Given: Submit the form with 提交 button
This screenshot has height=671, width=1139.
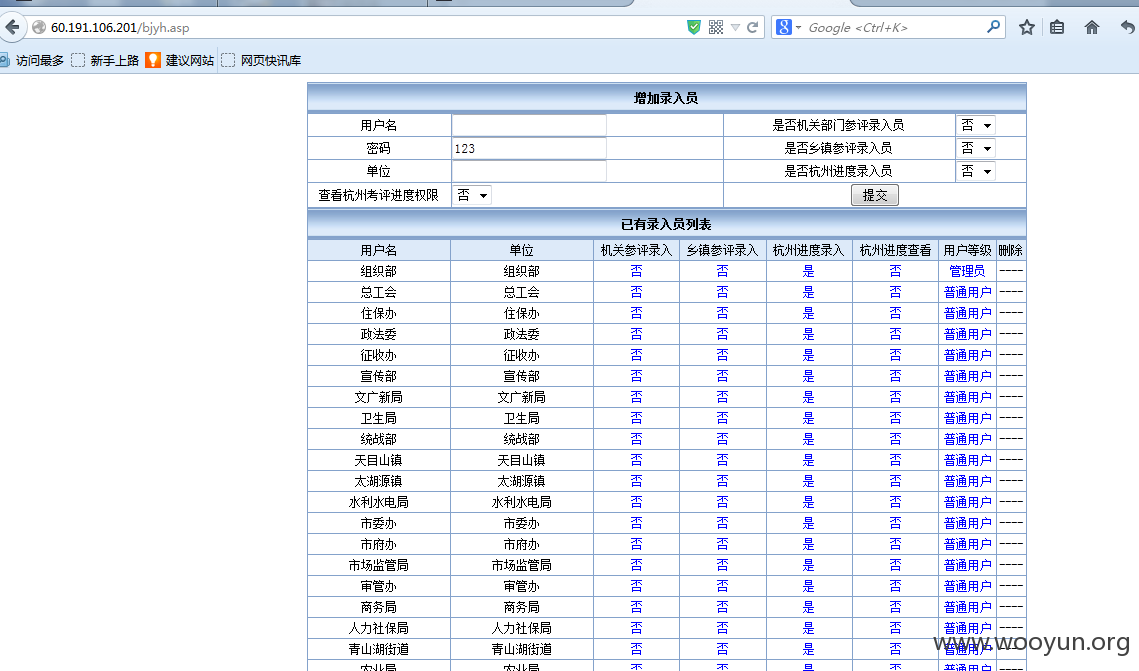Looking at the screenshot, I should tap(875, 195).
